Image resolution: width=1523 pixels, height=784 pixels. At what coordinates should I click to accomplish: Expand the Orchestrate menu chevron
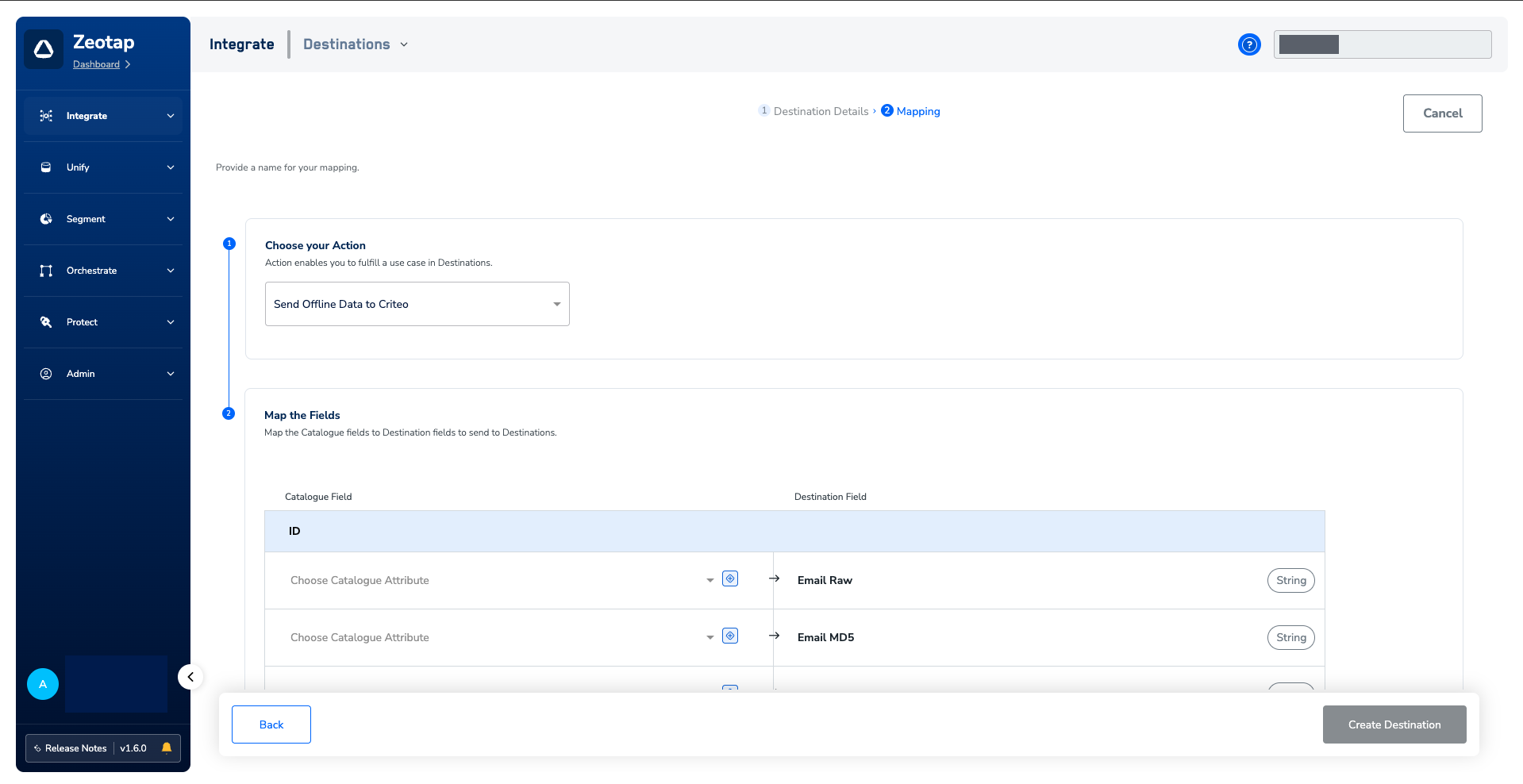(171, 271)
